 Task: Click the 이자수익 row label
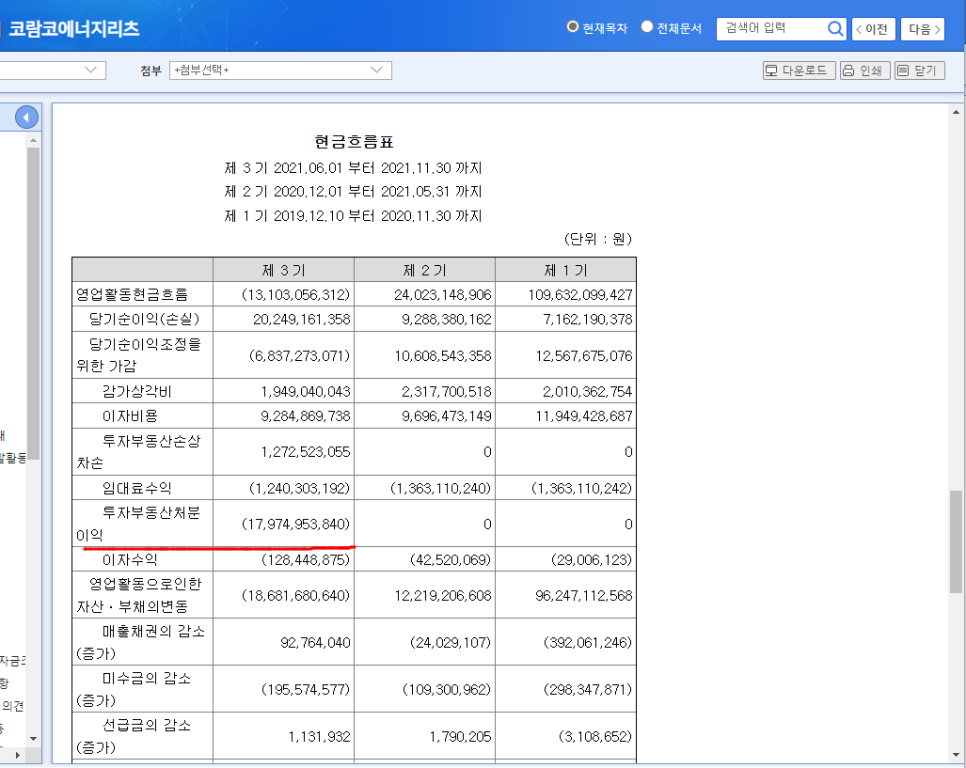[x=130, y=559]
